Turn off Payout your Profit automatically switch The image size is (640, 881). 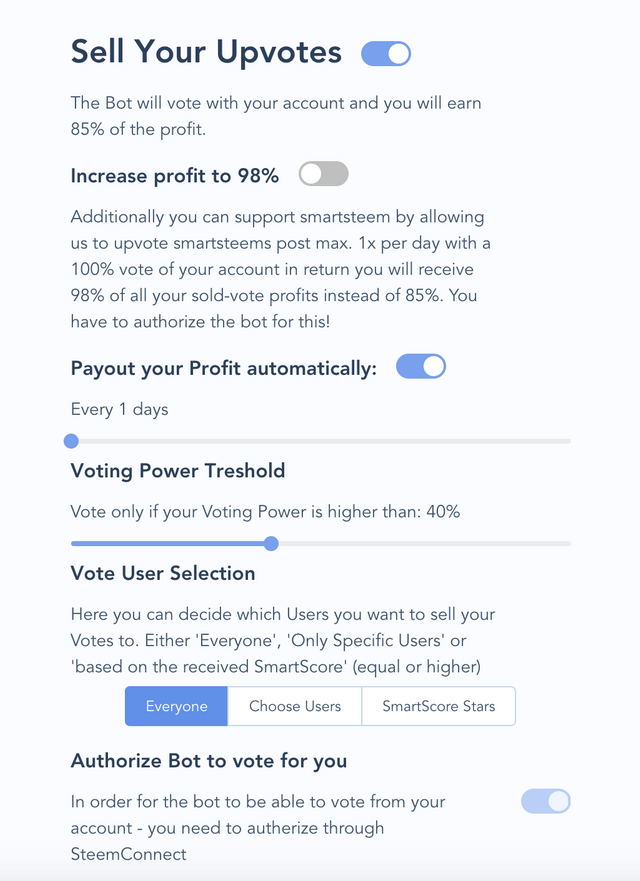point(421,367)
